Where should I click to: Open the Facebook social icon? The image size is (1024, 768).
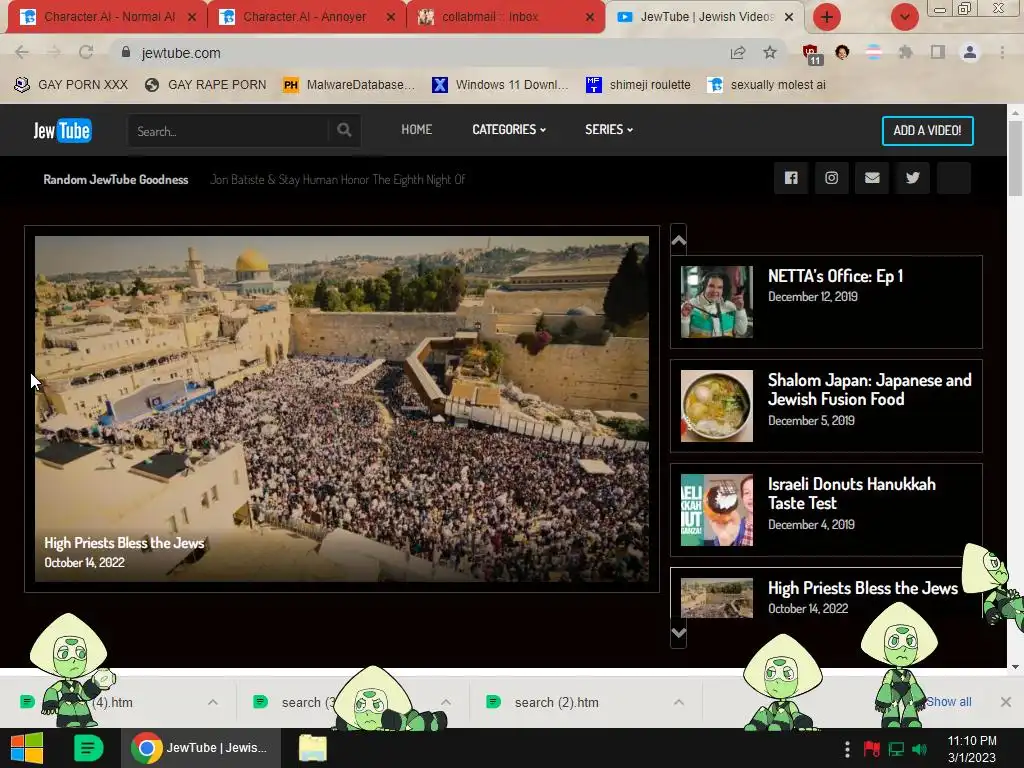[791, 178]
